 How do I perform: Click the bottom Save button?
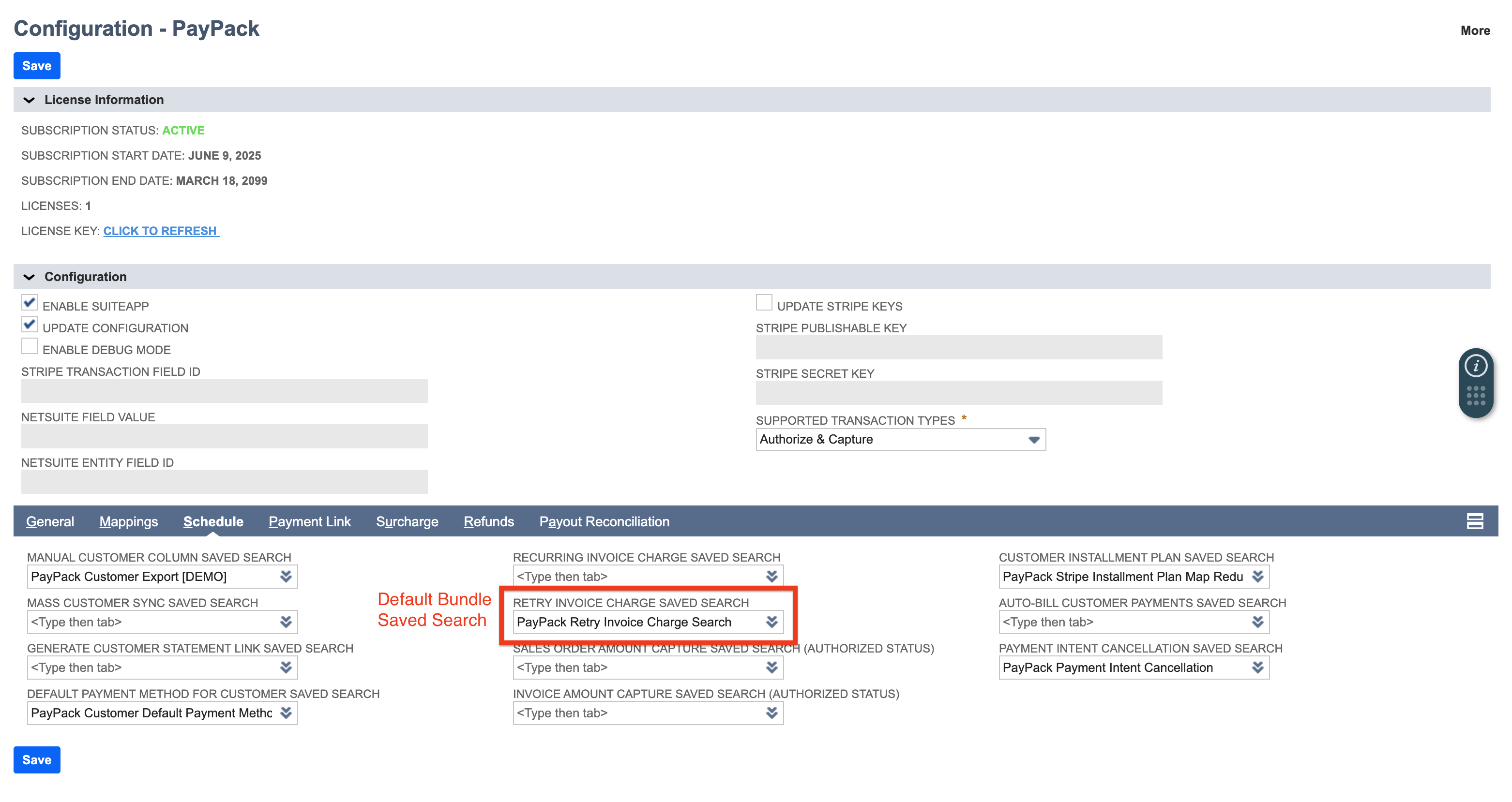click(36, 760)
